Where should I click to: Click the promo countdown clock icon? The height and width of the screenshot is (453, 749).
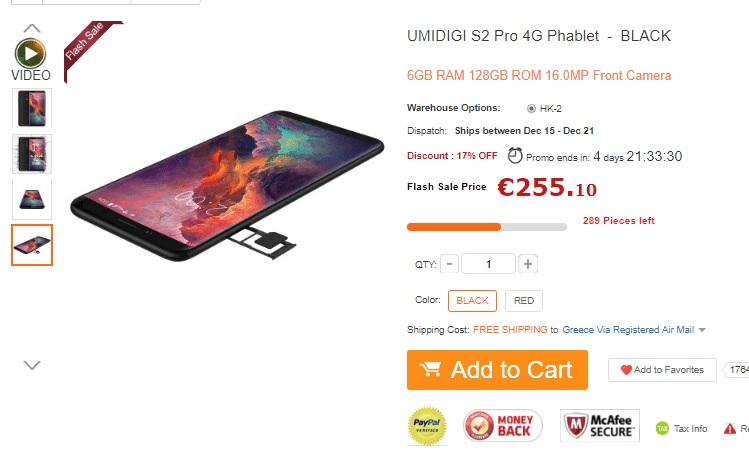tap(515, 156)
